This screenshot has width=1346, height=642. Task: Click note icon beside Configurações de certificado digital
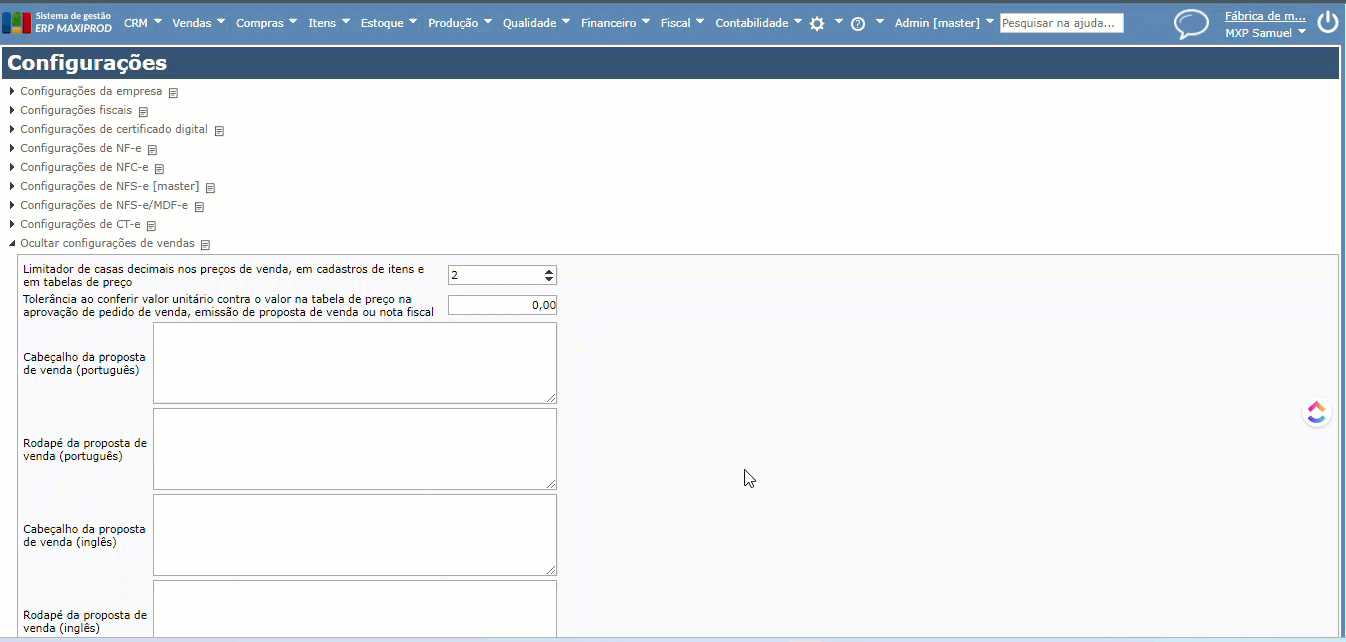coord(219,130)
